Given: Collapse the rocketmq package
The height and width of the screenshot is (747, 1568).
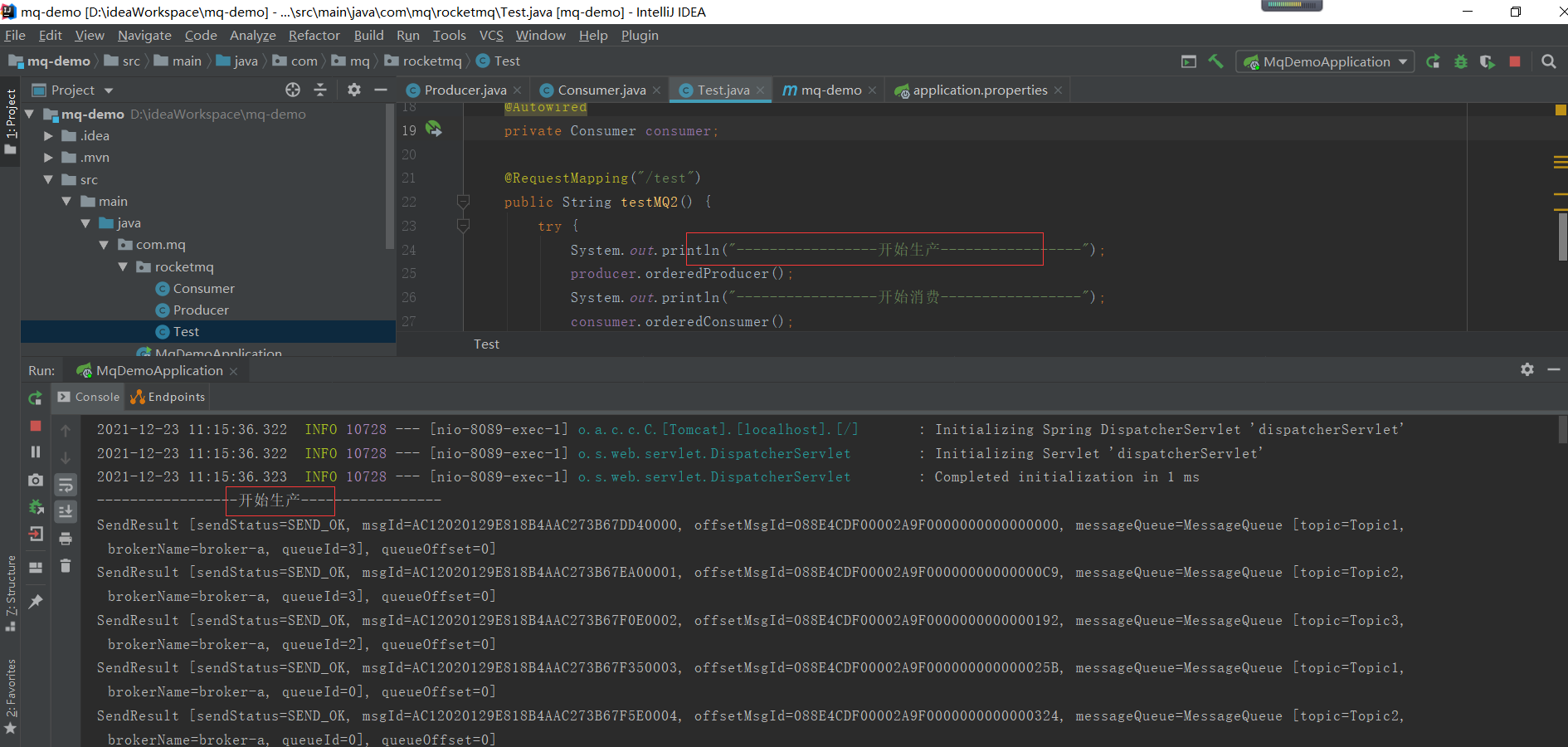Looking at the screenshot, I should click(123, 266).
